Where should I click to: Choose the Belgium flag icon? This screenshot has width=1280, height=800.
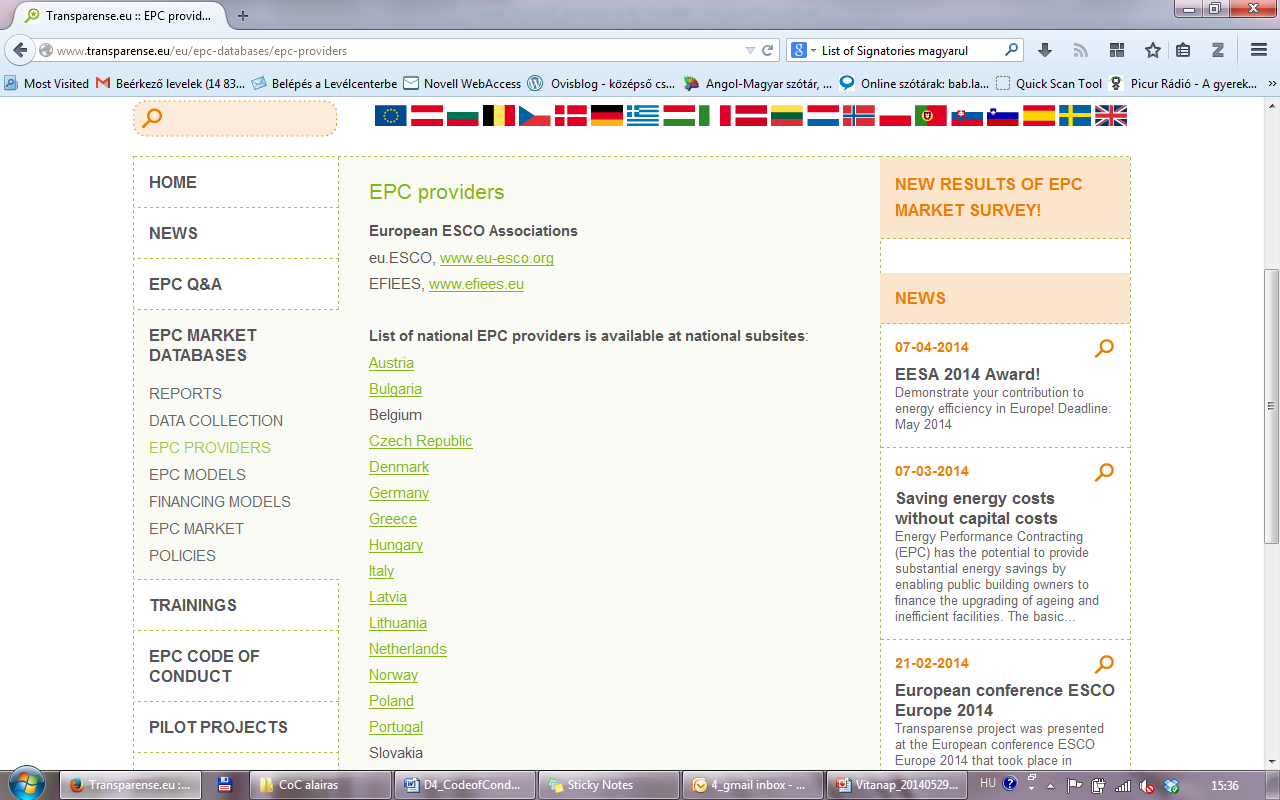(498, 116)
